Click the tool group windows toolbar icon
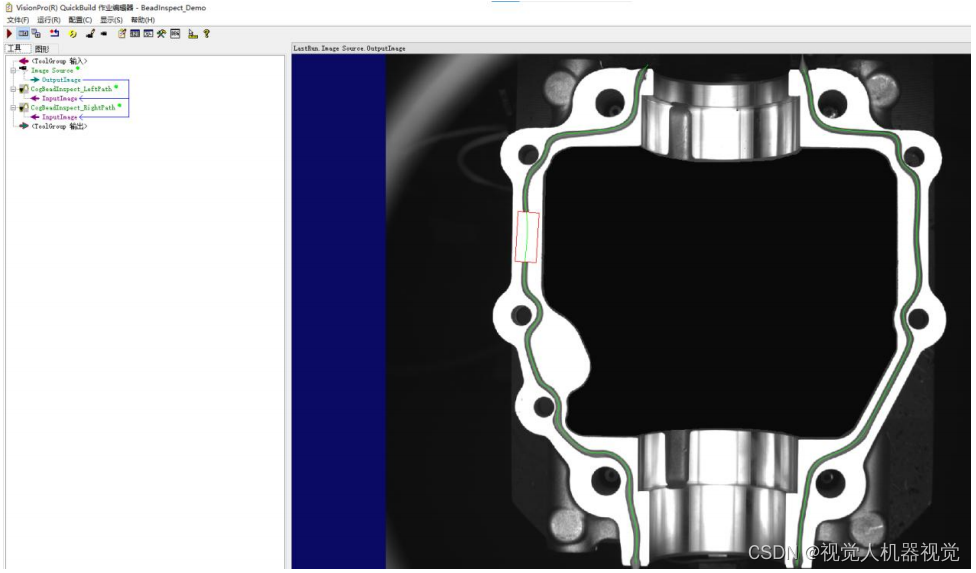This screenshot has width=976, height=573. 36,34
